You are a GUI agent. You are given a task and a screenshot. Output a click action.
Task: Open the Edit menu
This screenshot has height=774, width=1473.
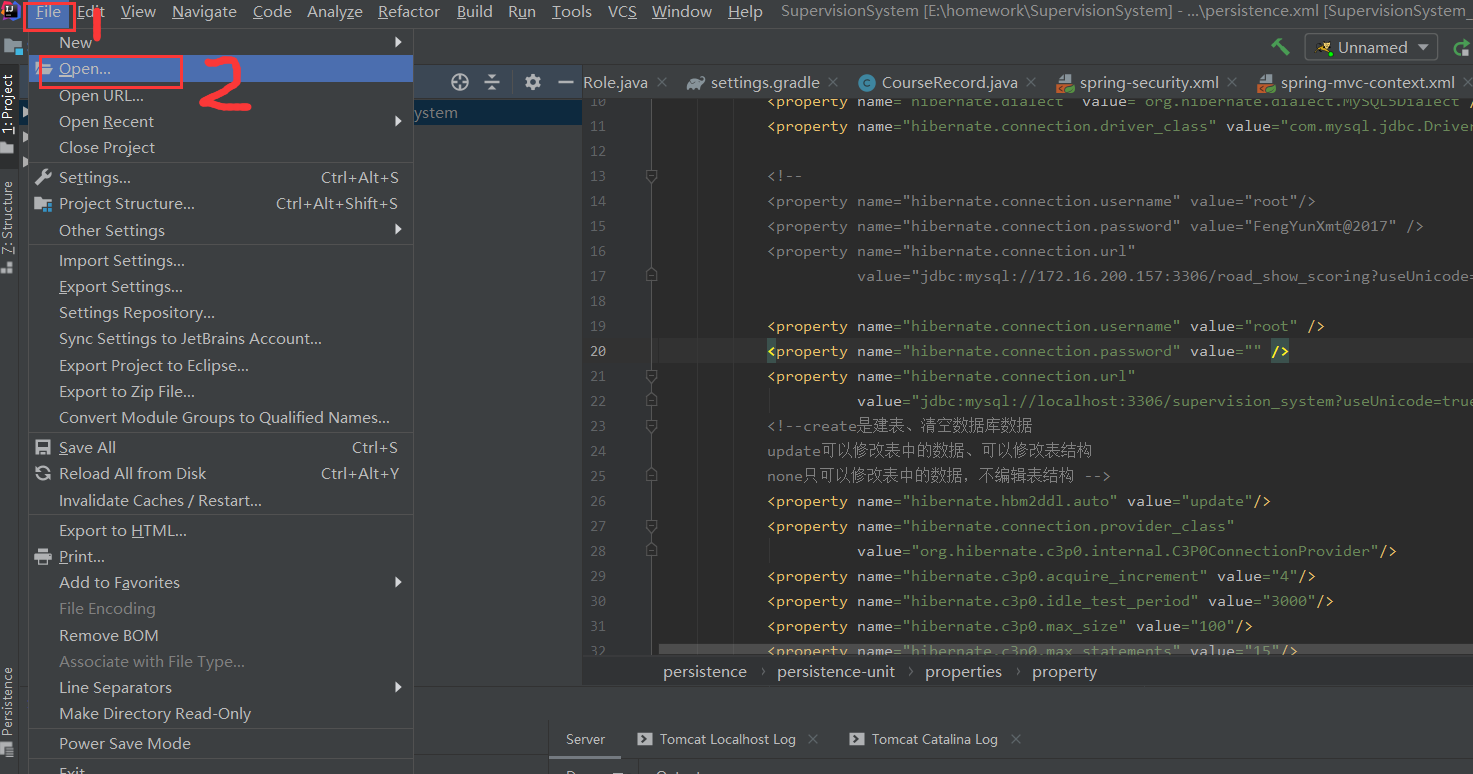tap(91, 12)
